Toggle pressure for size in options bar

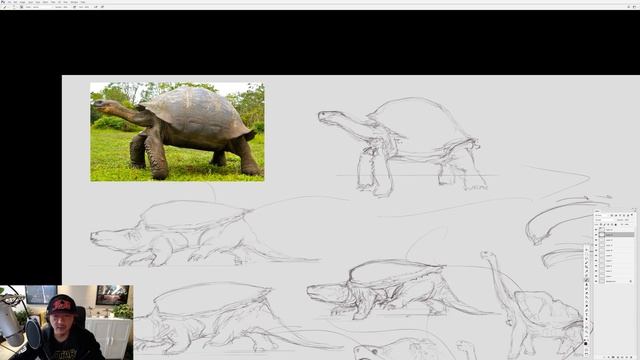pos(102,7)
